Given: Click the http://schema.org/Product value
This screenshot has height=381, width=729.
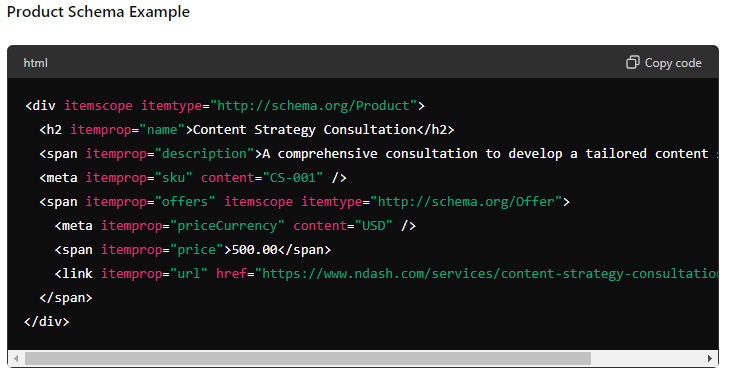Looking at the screenshot, I should pyautogui.click(x=313, y=106).
